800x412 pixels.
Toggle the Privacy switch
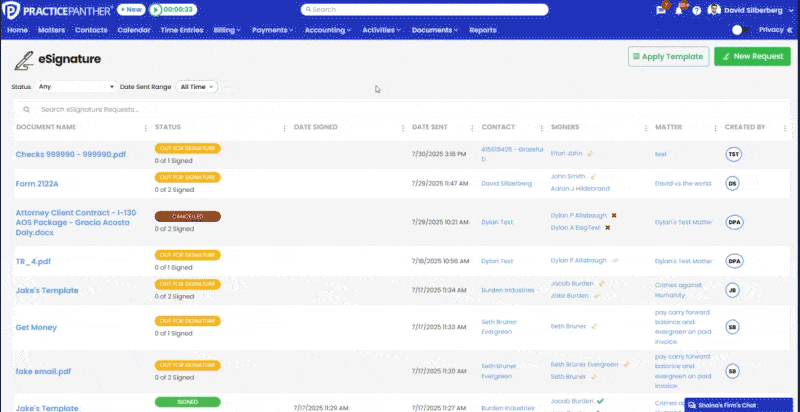[740, 30]
